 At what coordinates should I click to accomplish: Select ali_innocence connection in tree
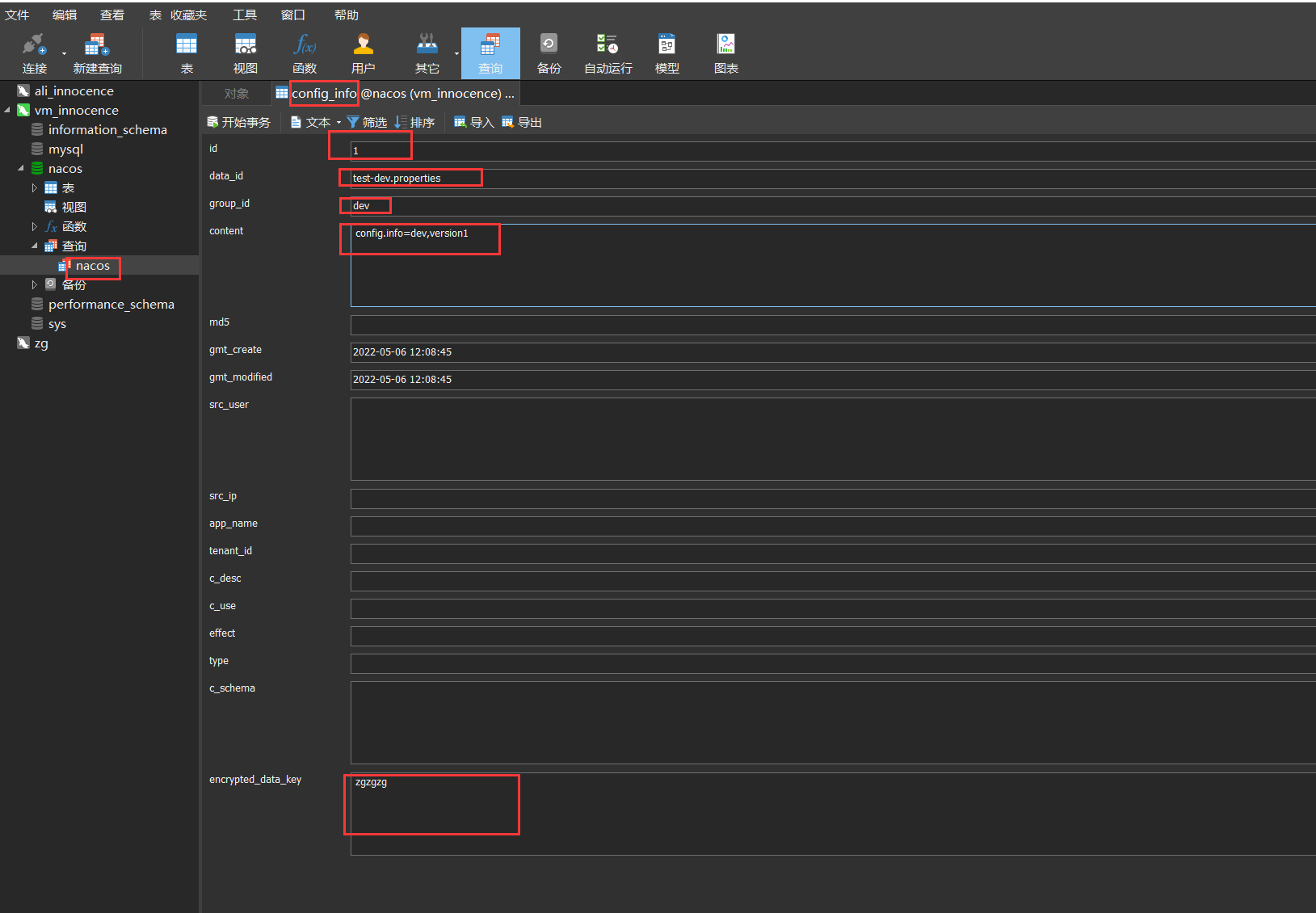click(74, 90)
